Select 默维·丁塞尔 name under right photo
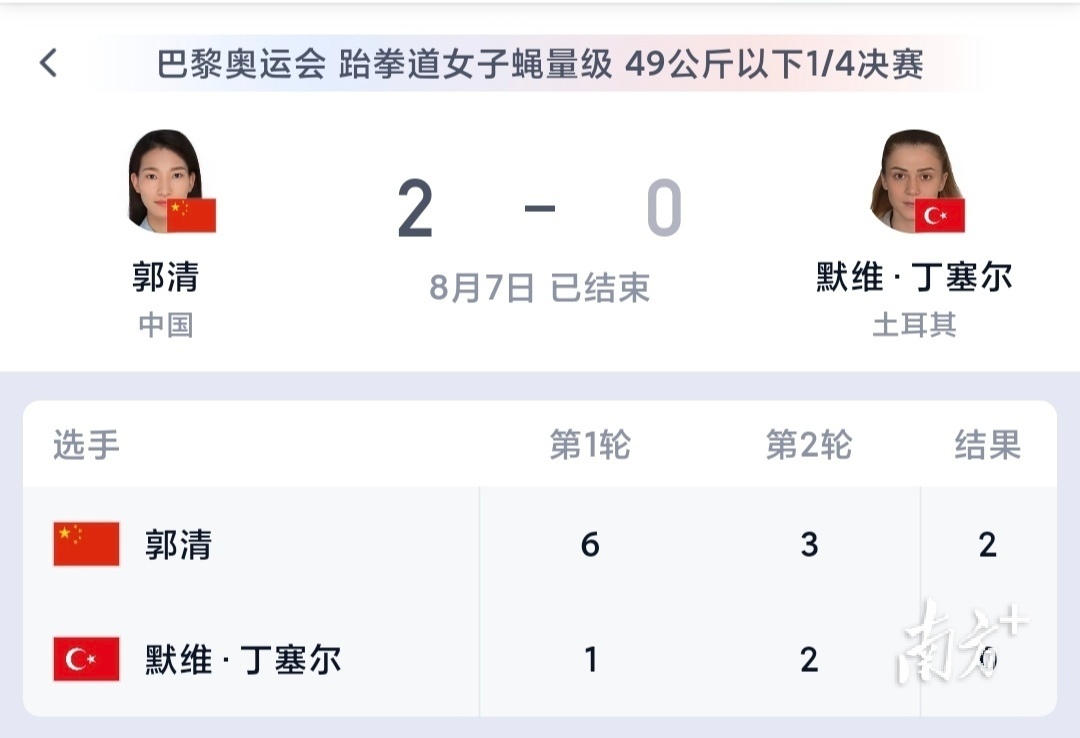The image size is (1080, 738). 914,277
